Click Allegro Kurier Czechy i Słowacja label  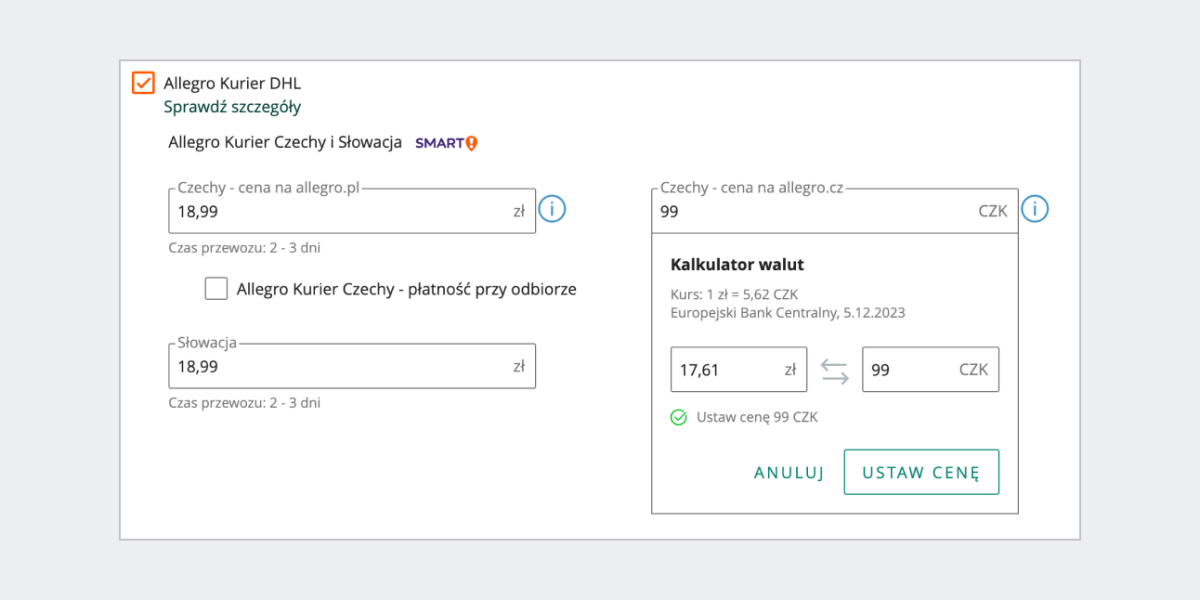pyautogui.click(x=285, y=142)
